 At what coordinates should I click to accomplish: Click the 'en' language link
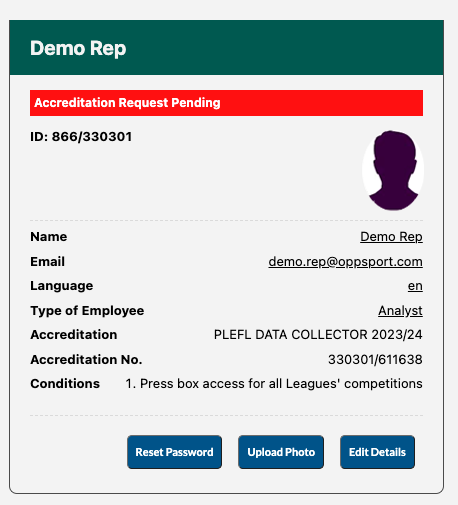(x=415, y=286)
